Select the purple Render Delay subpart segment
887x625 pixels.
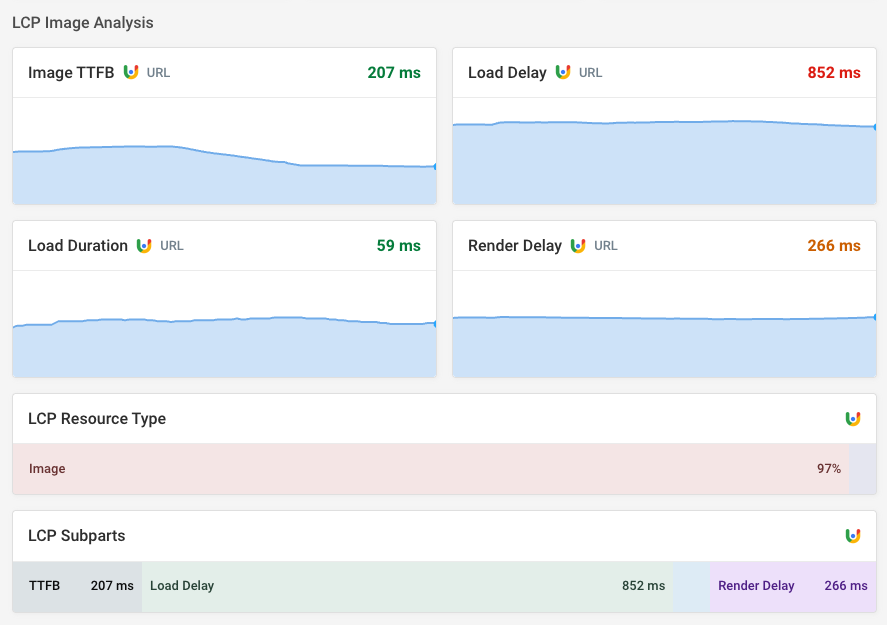tap(793, 586)
